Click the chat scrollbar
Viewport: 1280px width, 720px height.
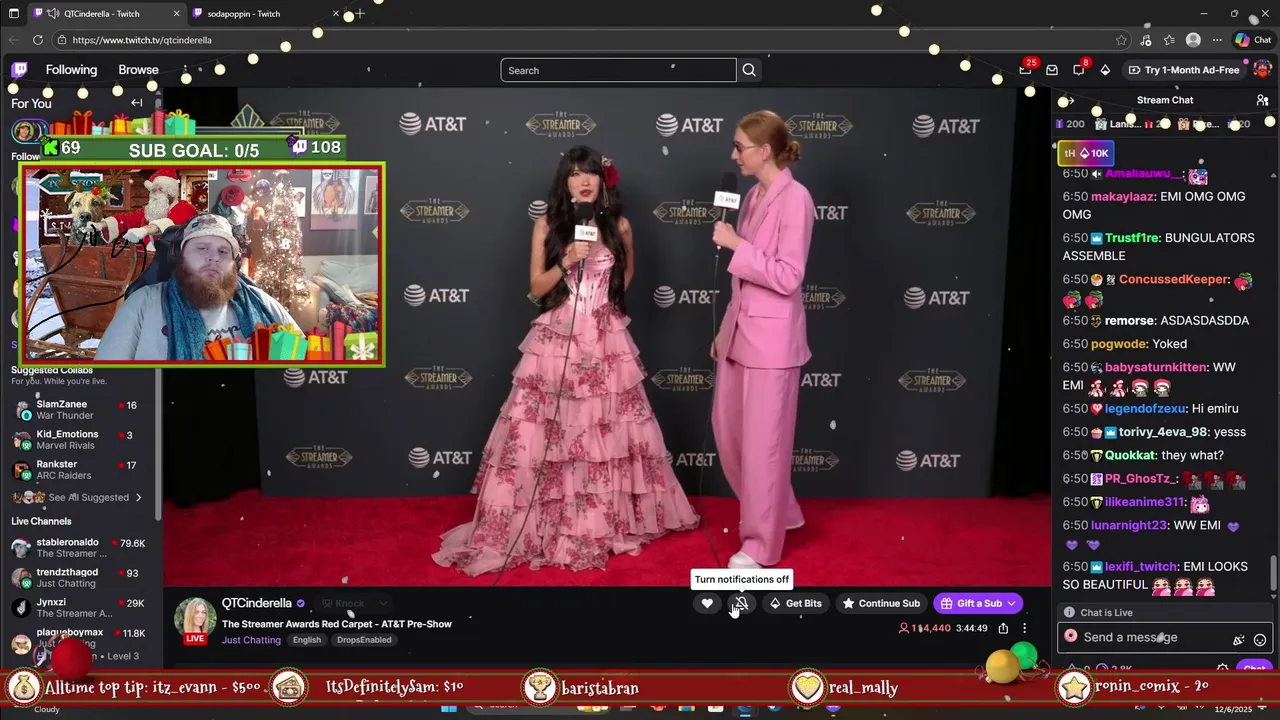1273,573
